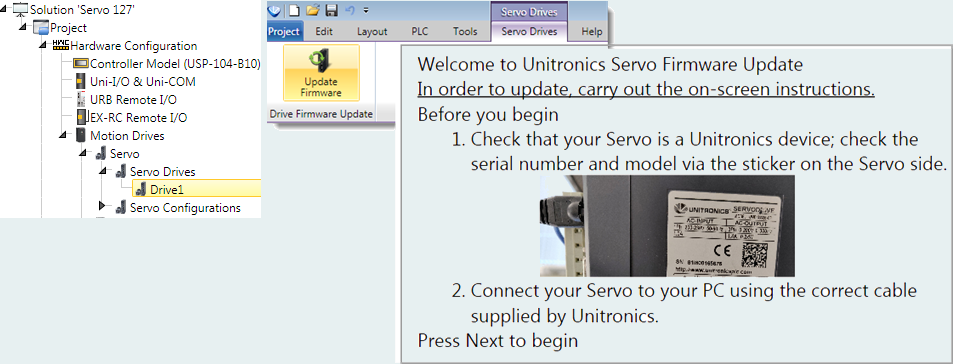The height and width of the screenshot is (364, 953).
Task: Switch to the PLC ribbon tab
Action: (x=419, y=32)
